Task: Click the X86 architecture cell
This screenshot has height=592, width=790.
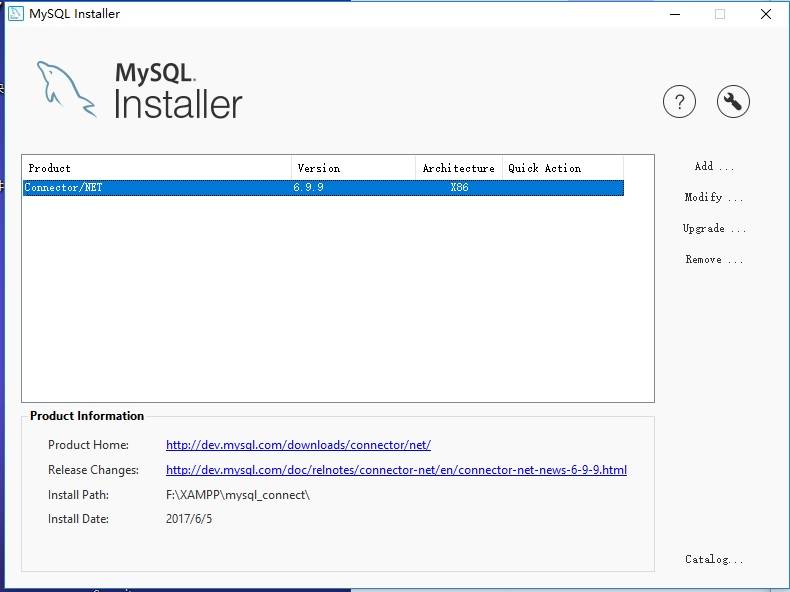Action: coord(459,187)
